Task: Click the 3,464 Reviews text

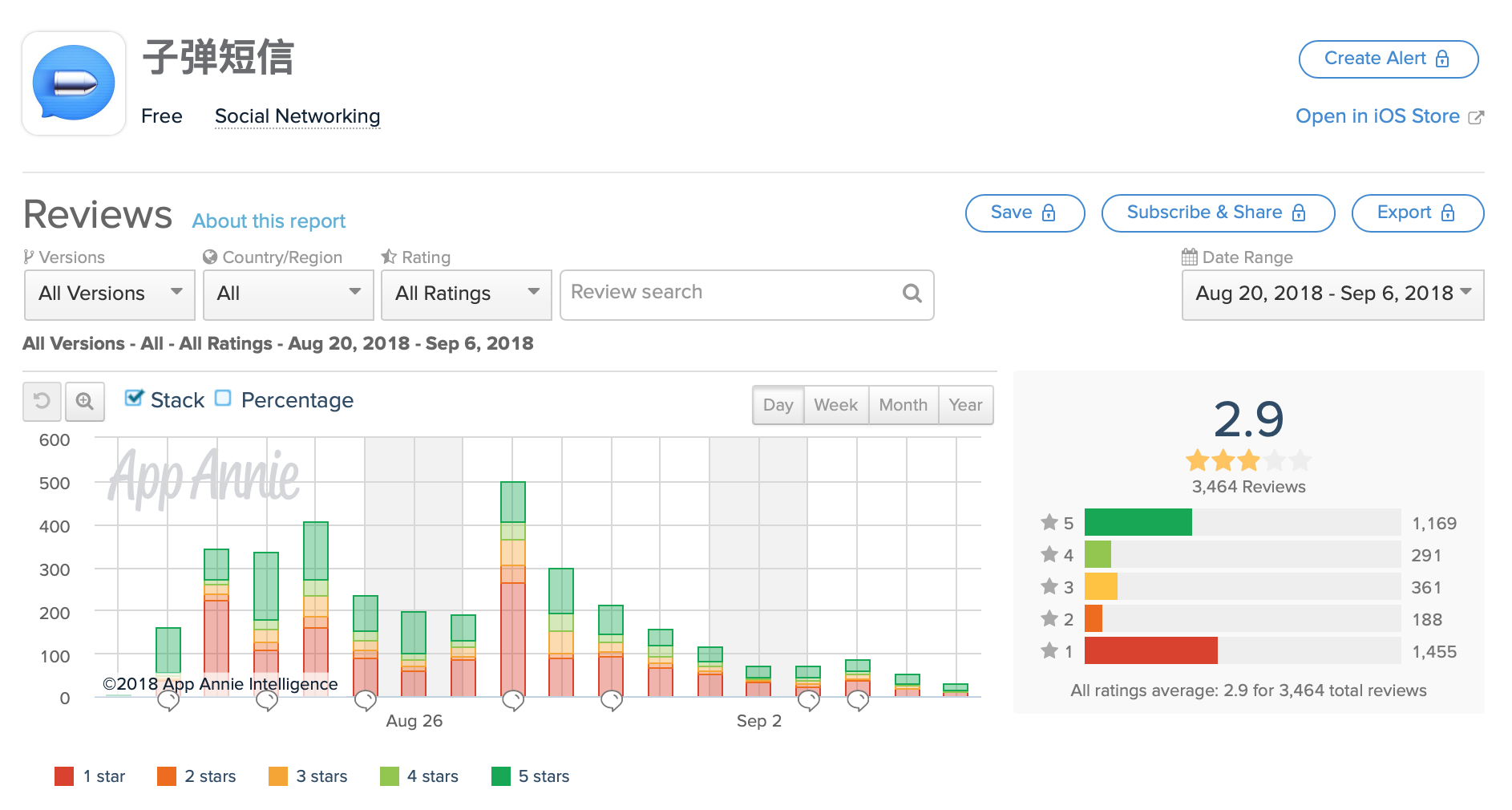Action: [x=1248, y=487]
